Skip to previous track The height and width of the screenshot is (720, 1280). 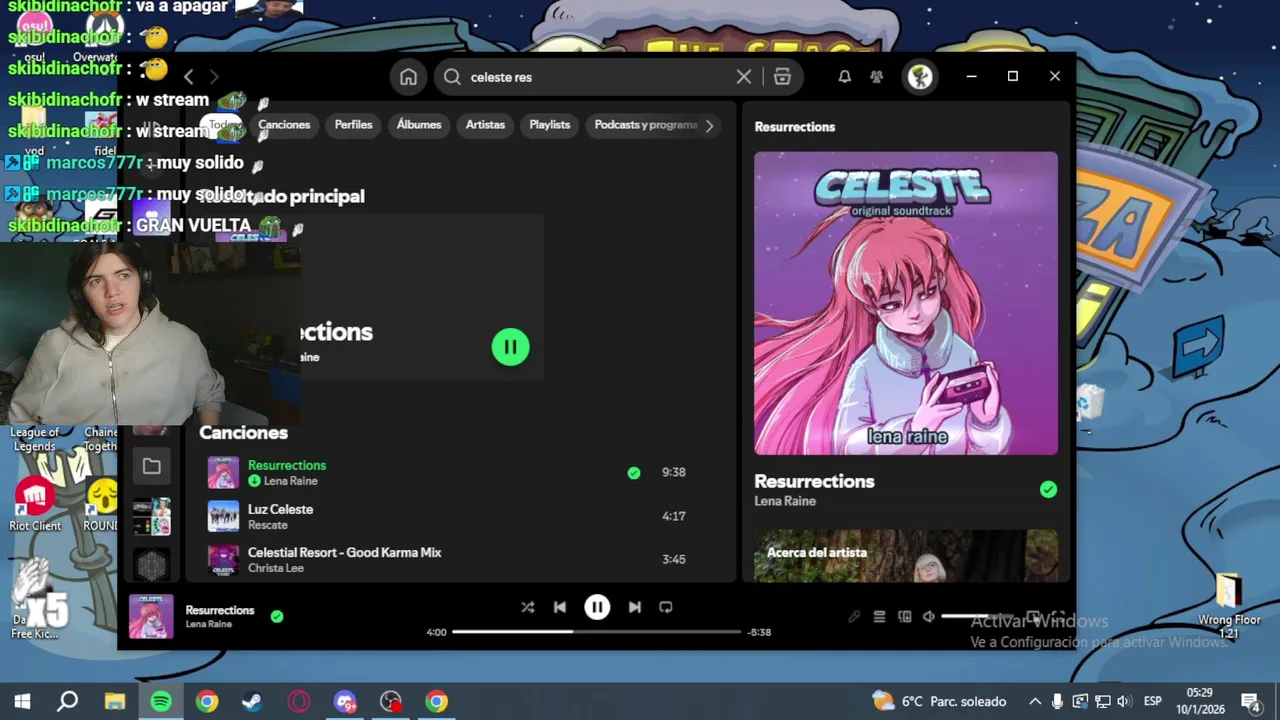(560, 607)
